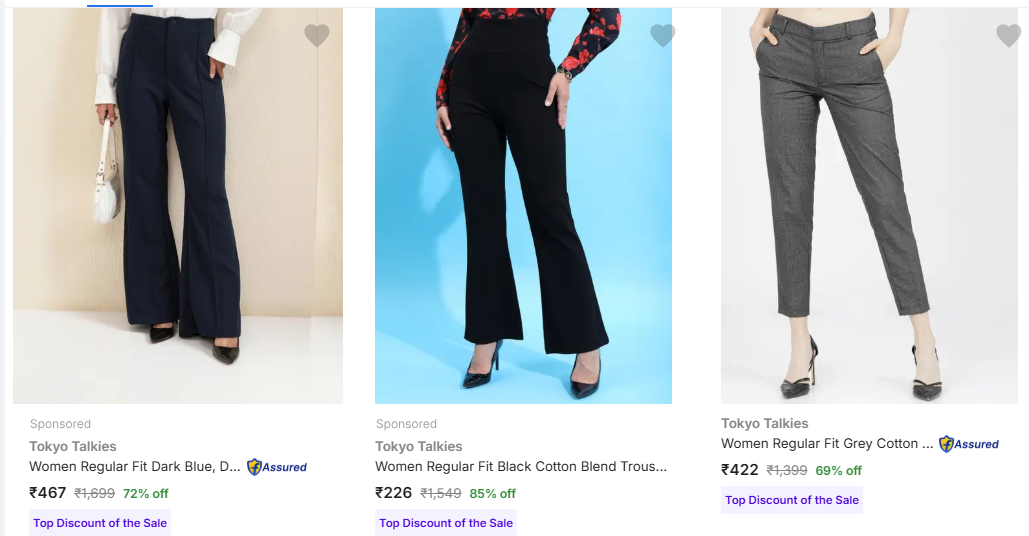Image resolution: width=1029 pixels, height=536 pixels.
Task: Open 'Women Regular Fit Black Cotton Blend' title
Action: (520, 467)
